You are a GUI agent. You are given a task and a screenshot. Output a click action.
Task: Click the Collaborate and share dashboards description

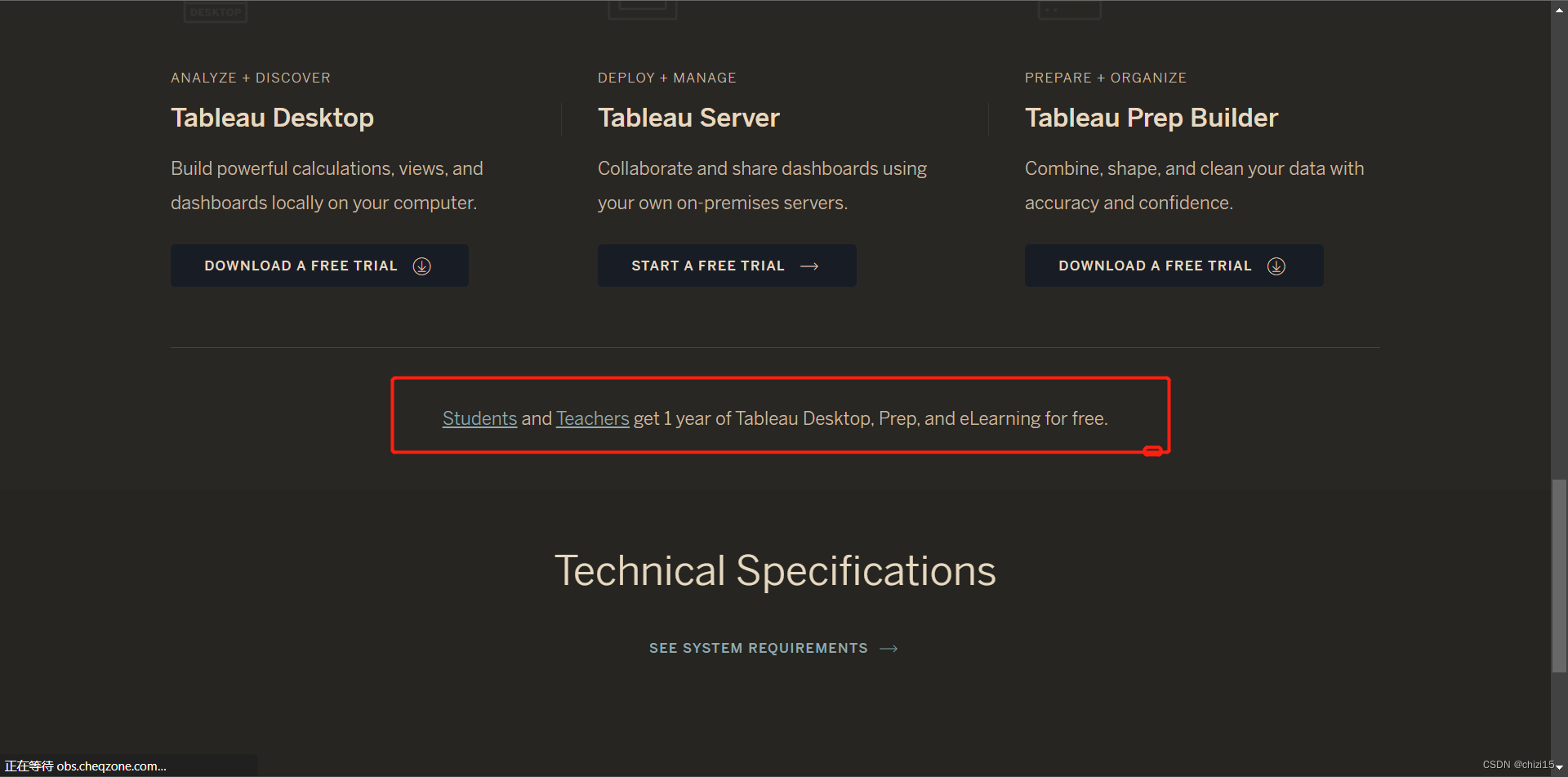(x=762, y=185)
